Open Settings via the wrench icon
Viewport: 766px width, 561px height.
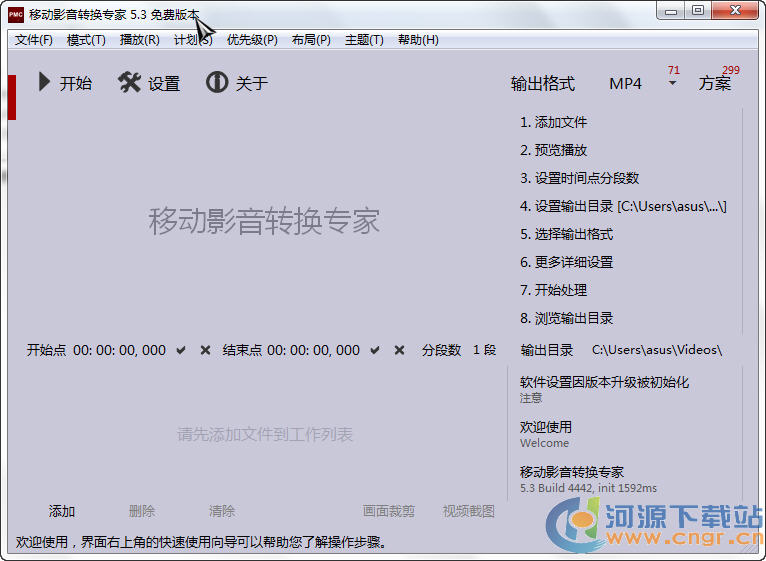click(129, 83)
